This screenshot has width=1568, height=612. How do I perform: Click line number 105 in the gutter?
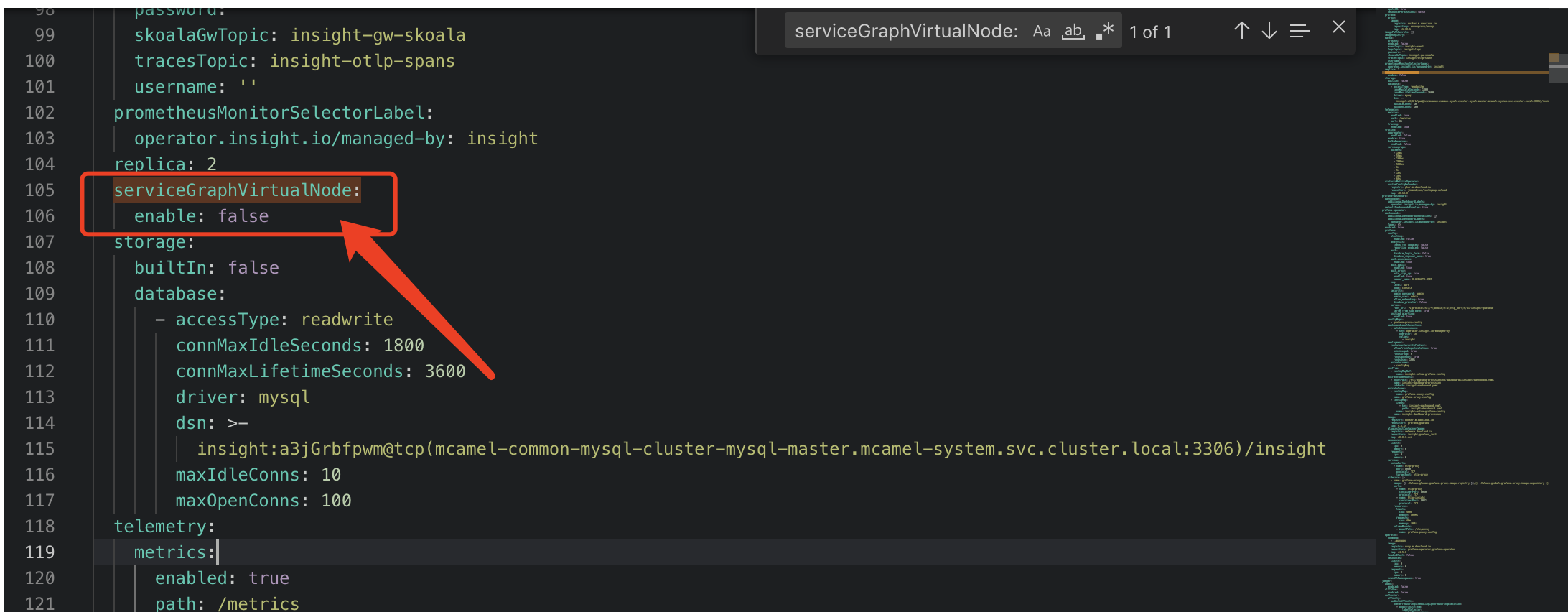coord(39,190)
